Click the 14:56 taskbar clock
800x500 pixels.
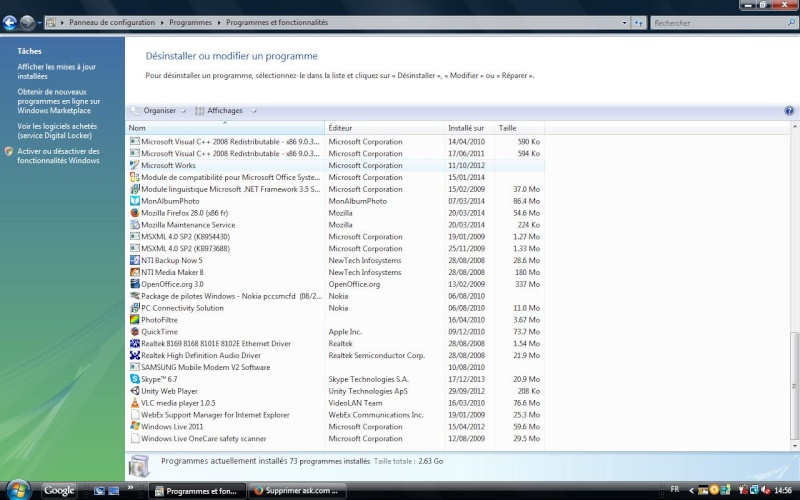click(783, 490)
